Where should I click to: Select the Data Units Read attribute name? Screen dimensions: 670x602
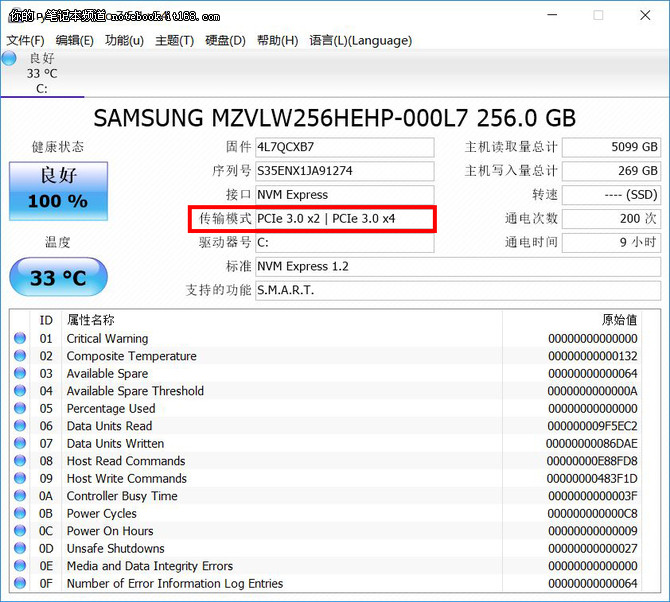coord(109,426)
